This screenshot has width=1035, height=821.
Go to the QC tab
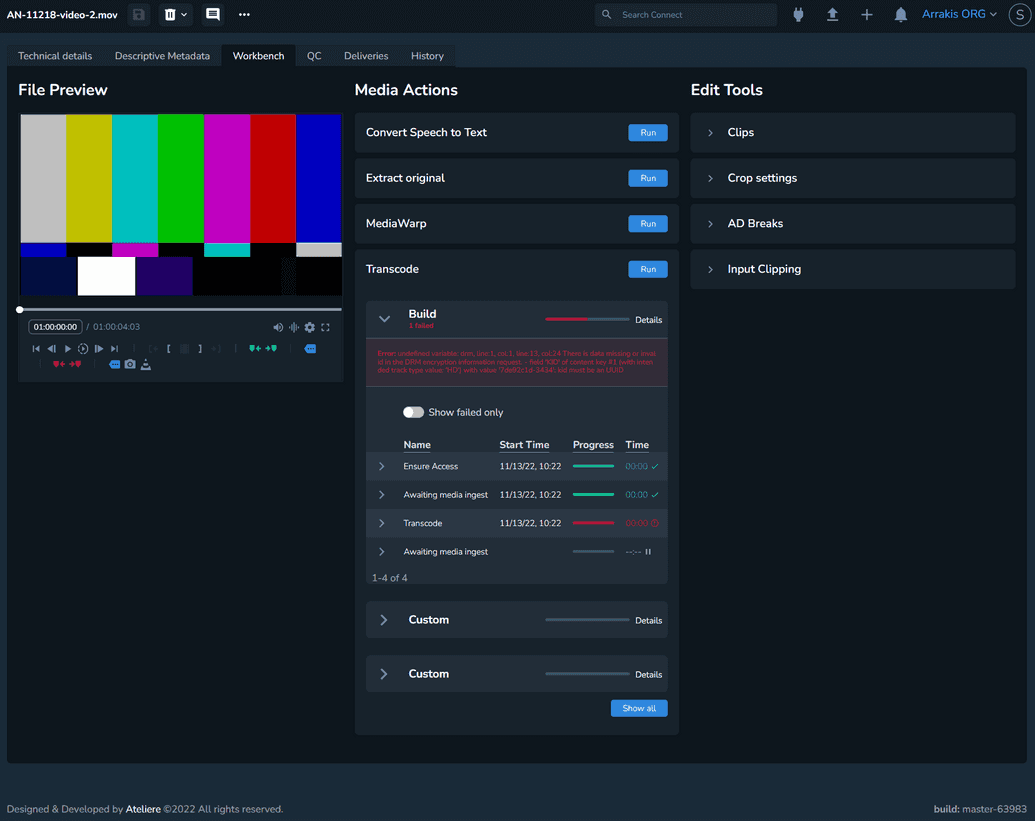(x=314, y=56)
